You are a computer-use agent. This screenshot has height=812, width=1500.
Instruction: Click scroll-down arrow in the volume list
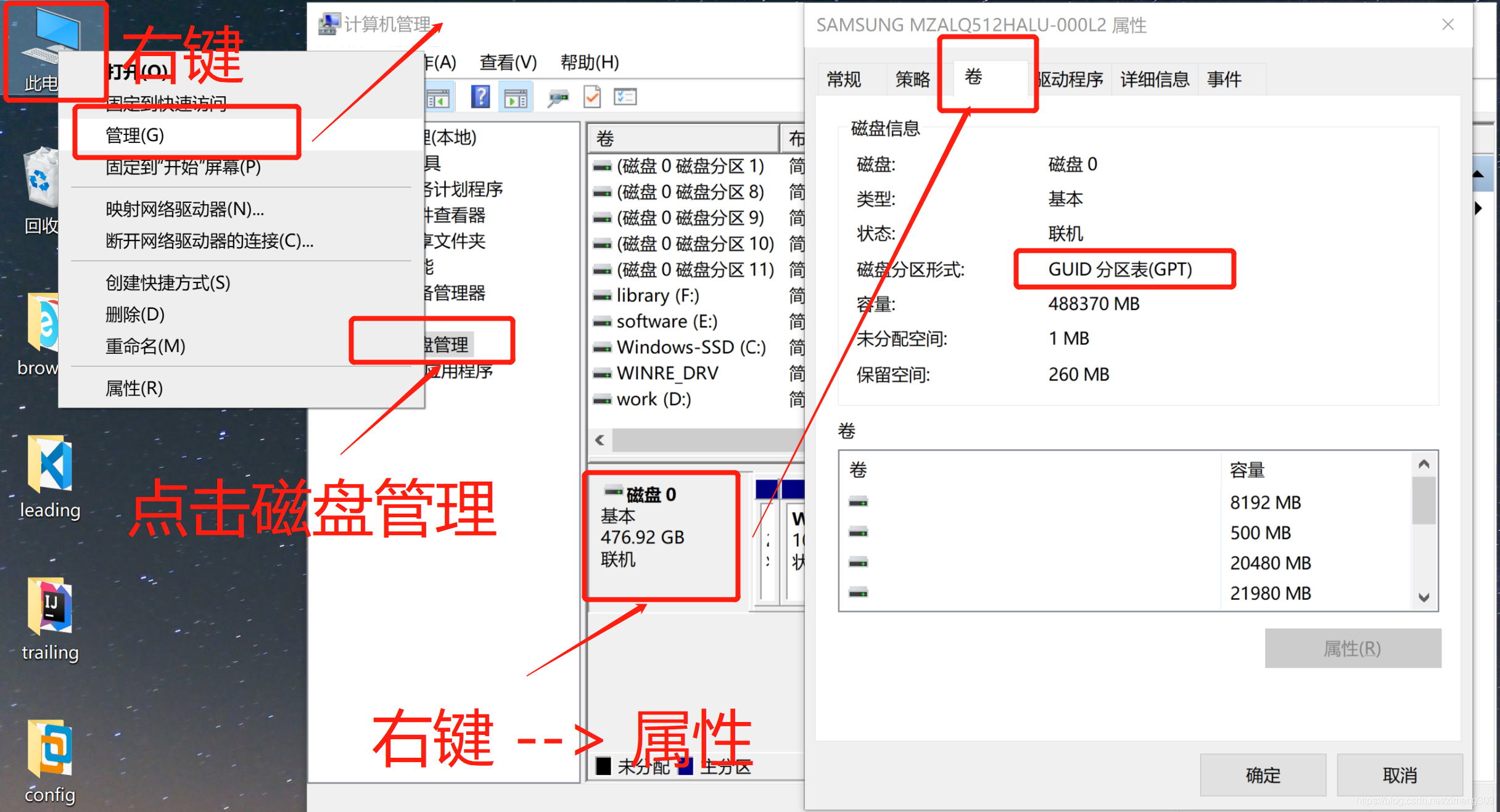click(1424, 597)
